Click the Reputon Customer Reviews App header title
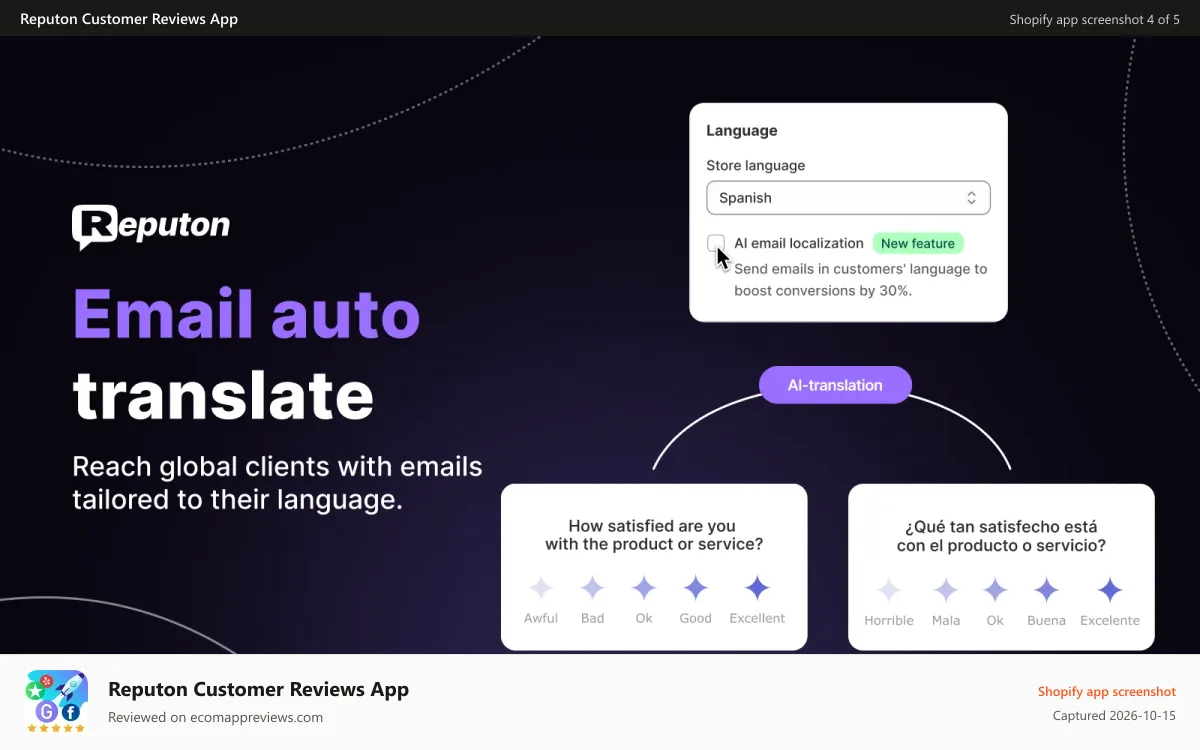Image resolution: width=1200 pixels, height=750 pixels. [129, 19]
